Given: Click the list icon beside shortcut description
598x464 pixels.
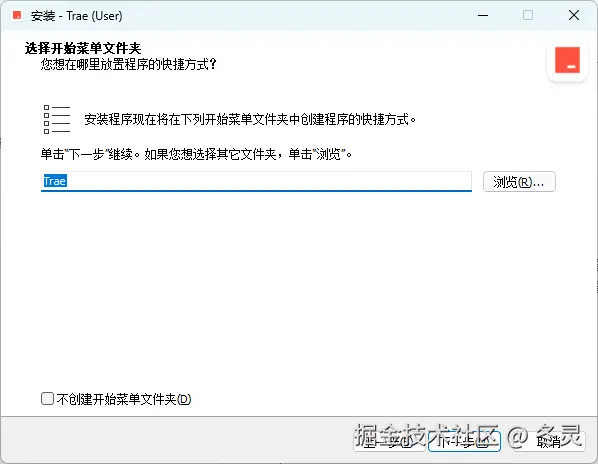Looking at the screenshot, I should click(57, 119).
